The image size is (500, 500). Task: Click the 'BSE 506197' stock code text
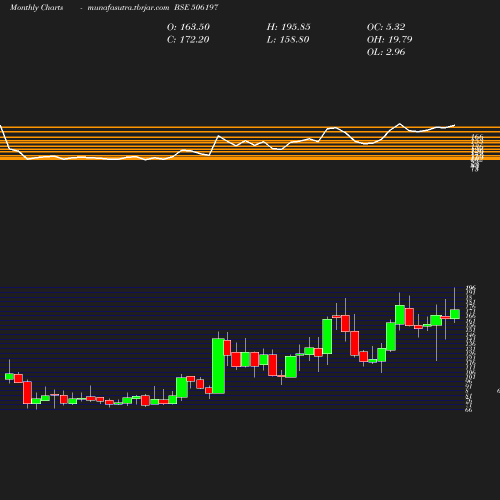(x=196, y=8)
